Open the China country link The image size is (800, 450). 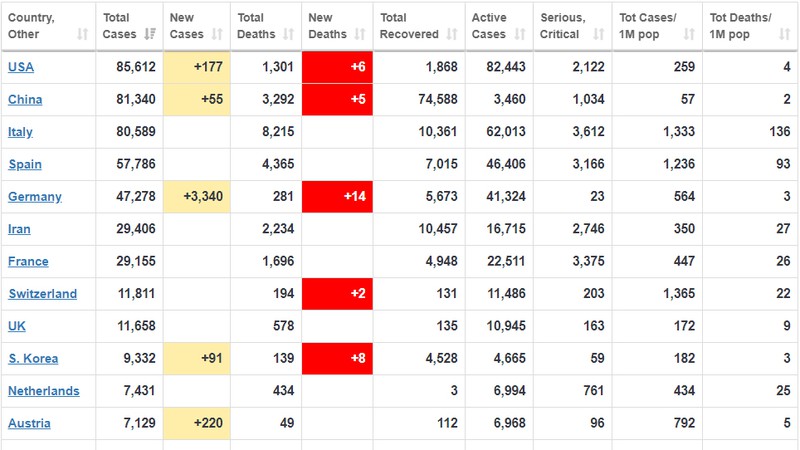[25, 99]
